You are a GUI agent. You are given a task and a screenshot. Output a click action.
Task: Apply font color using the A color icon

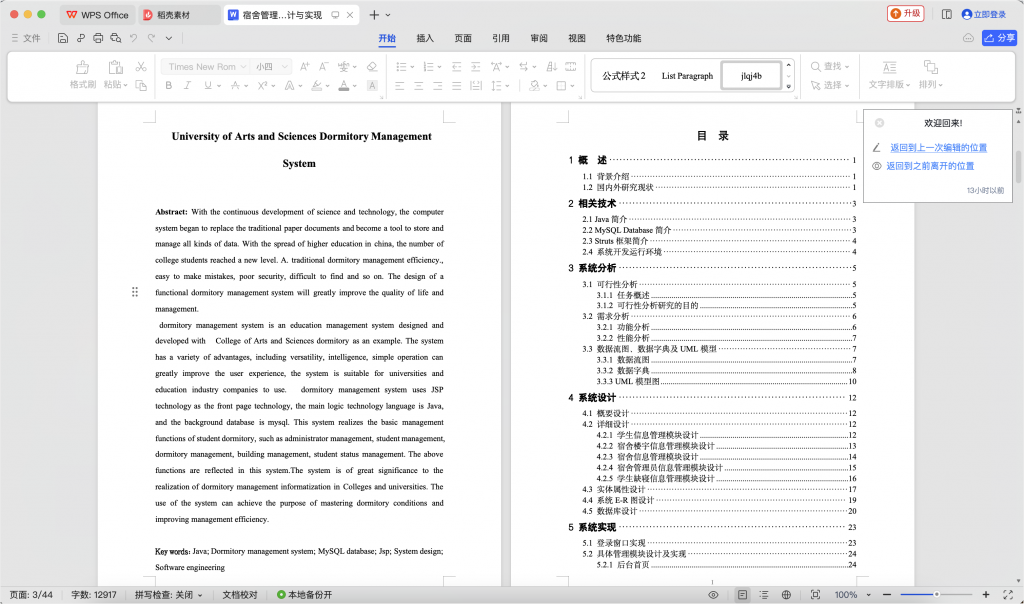[x=343, y=85]
